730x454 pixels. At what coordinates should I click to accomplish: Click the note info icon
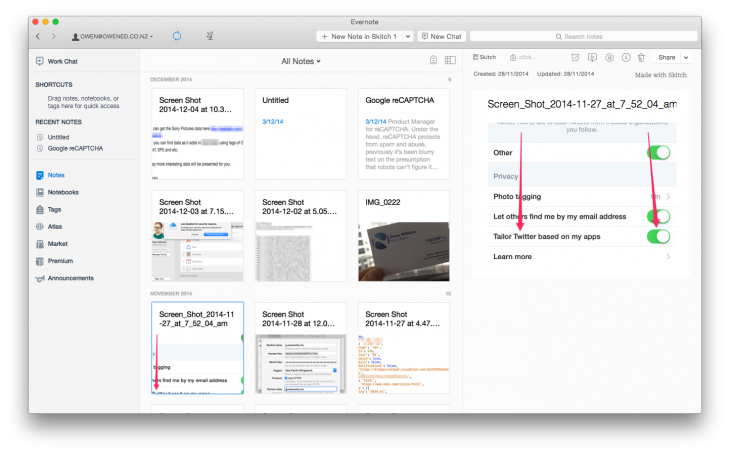626,57
